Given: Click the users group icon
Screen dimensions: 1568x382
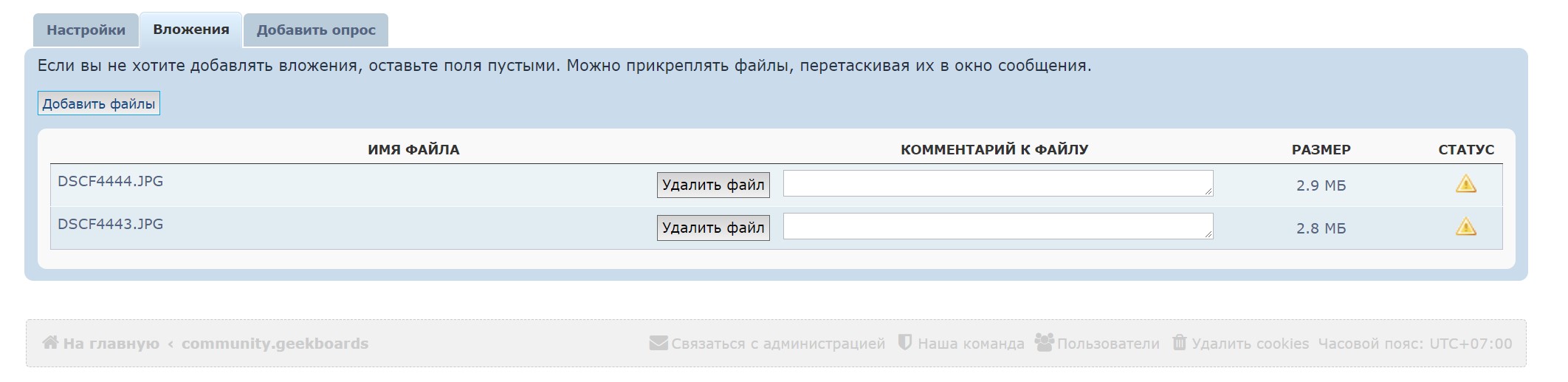Looking at the screenshot, I should (1044, 343).
